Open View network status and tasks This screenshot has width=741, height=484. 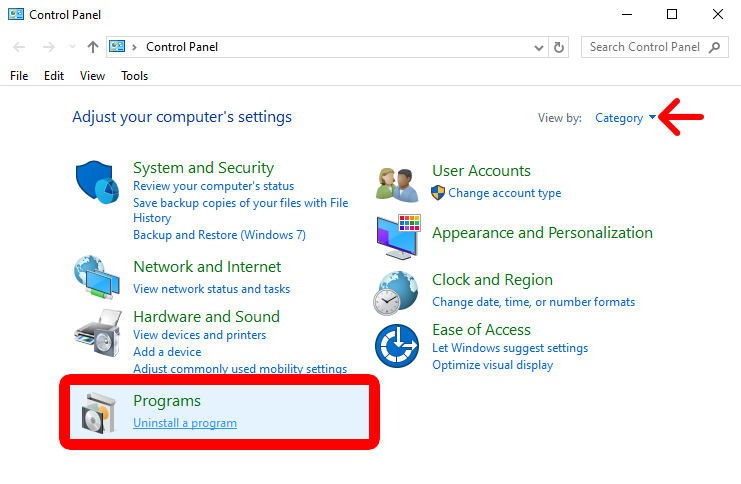pos(211,289)
